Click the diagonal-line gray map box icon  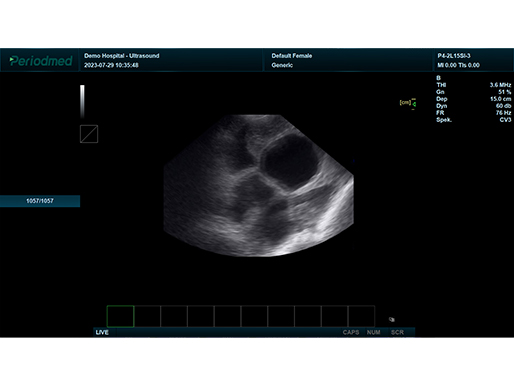point(89,134)
